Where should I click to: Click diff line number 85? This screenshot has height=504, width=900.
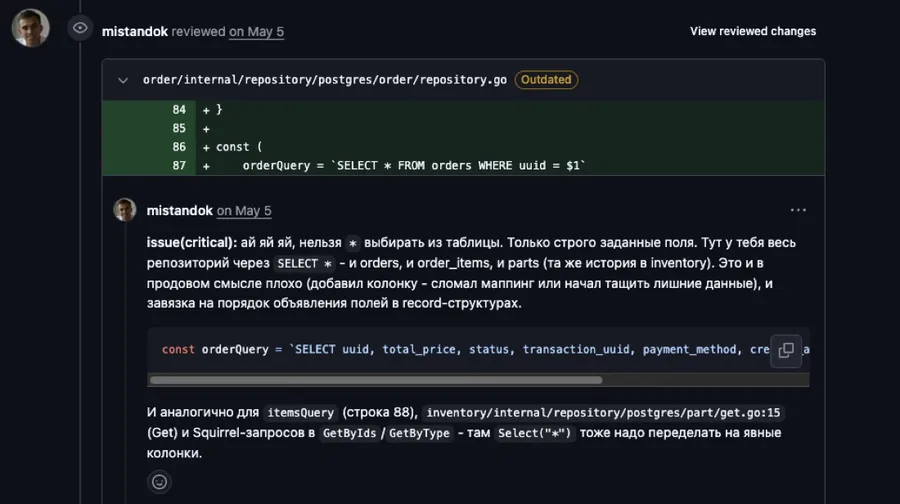tap(179, 128)
